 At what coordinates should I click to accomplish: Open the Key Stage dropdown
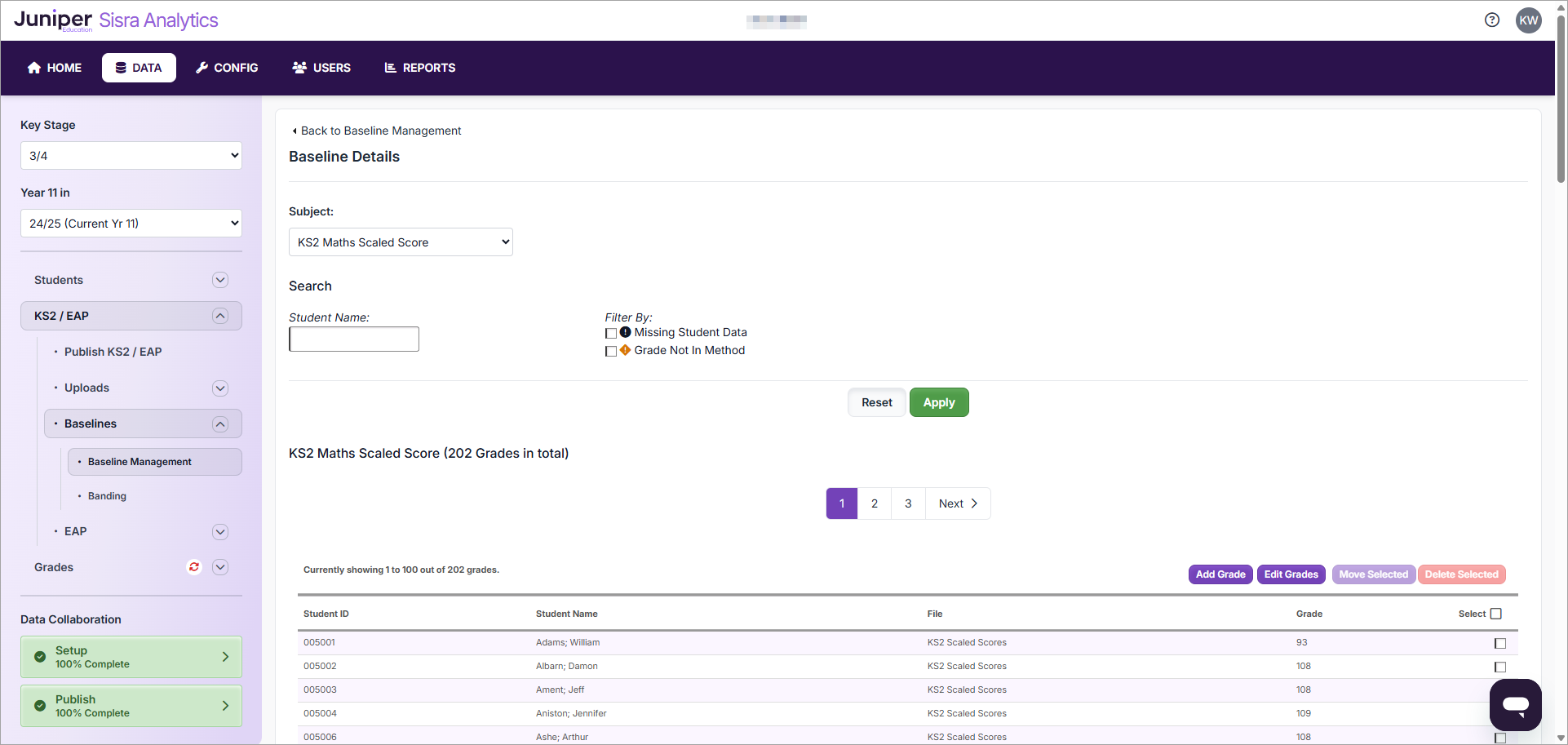131,156
